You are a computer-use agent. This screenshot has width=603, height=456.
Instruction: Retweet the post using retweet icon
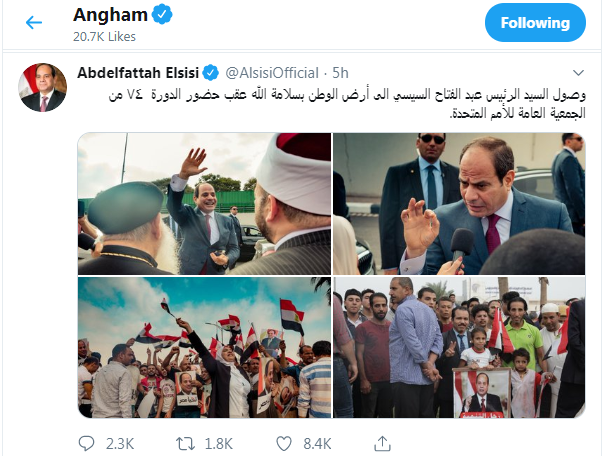click(186, 444)
